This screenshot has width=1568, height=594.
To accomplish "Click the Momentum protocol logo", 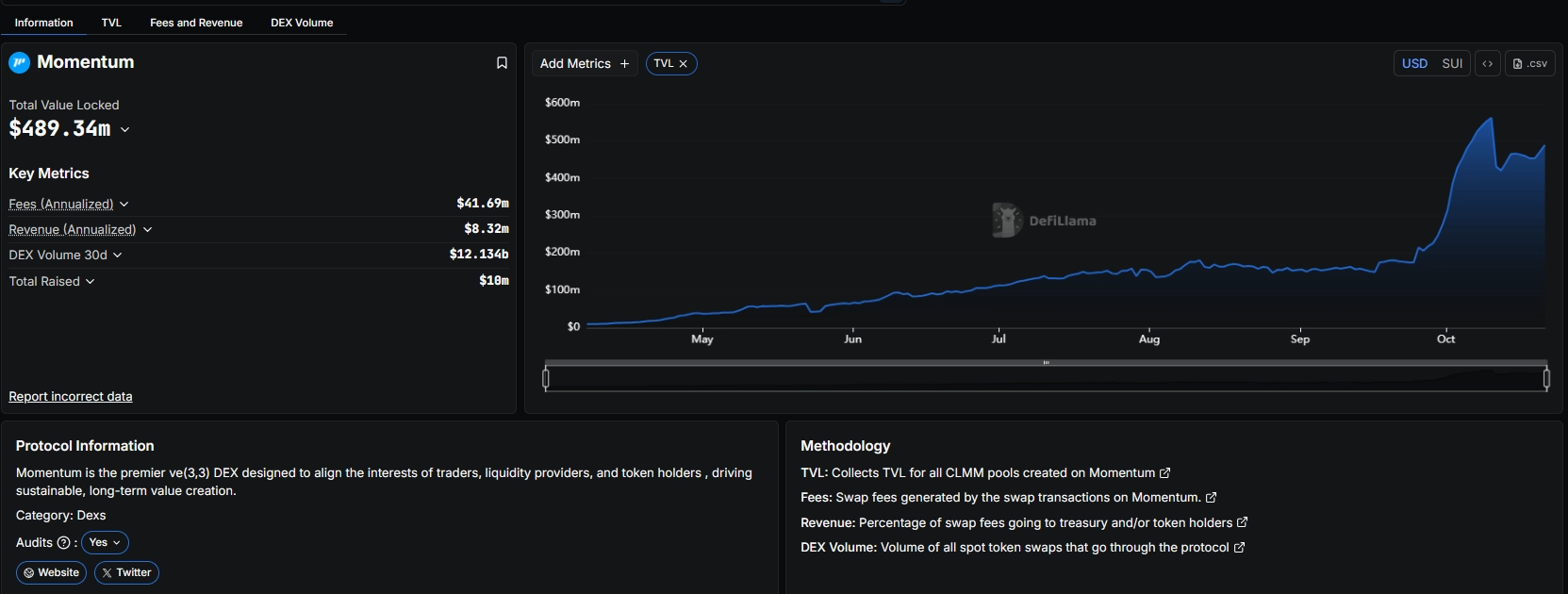I will point(20,63).
